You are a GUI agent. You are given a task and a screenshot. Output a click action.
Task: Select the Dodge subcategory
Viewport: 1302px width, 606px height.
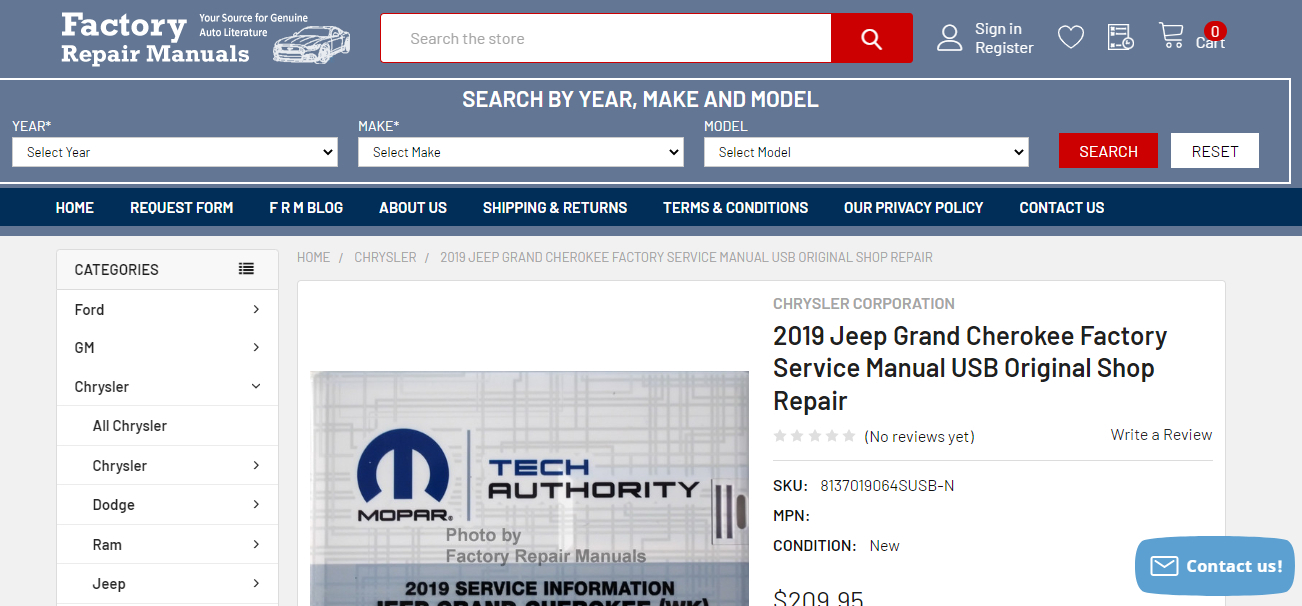[113, 505]
